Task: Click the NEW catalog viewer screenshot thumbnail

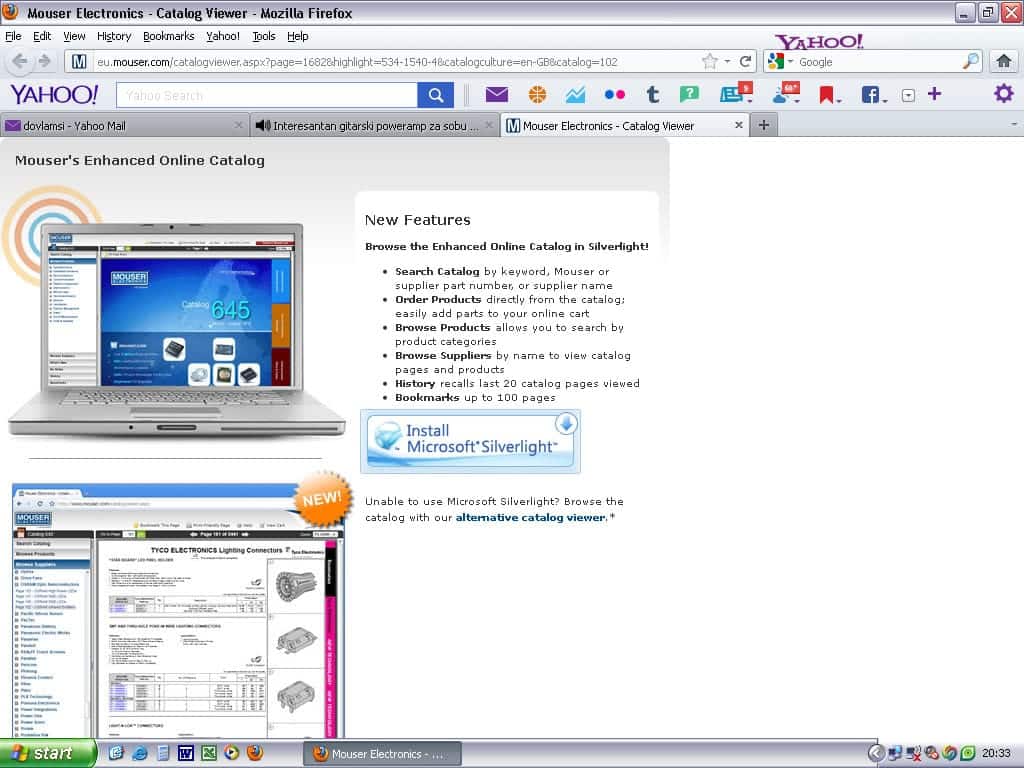Action: click(178, 609)
